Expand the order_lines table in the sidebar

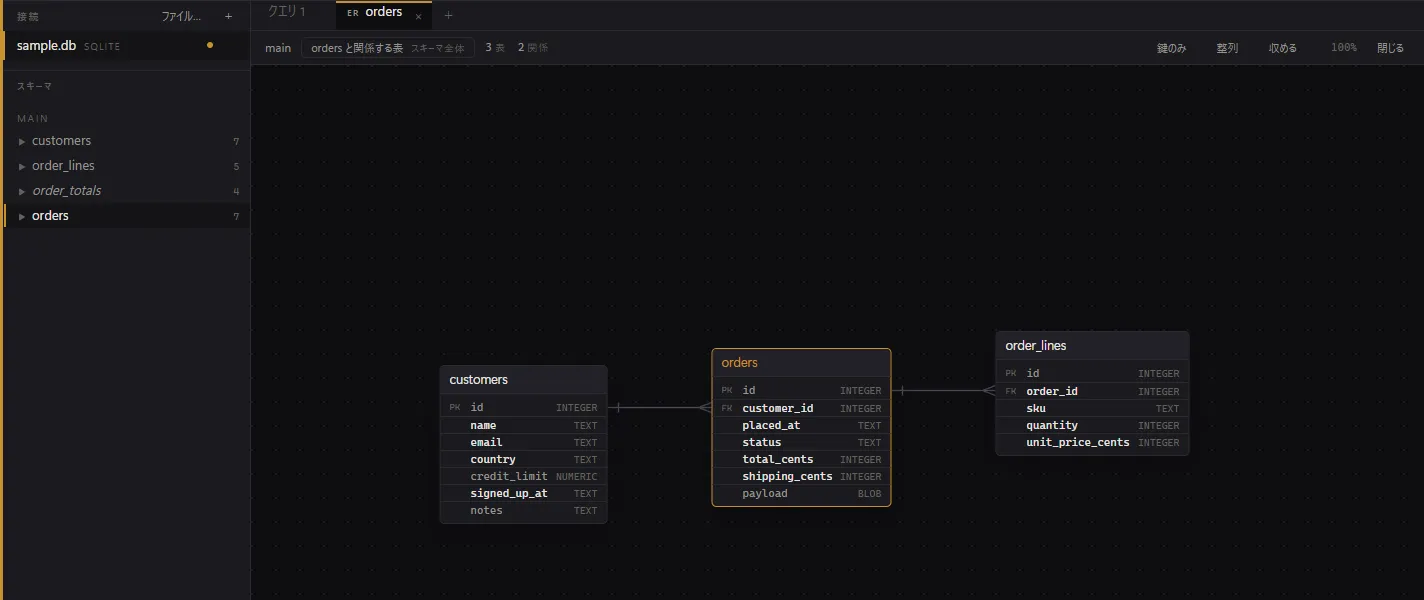(22, 166)
